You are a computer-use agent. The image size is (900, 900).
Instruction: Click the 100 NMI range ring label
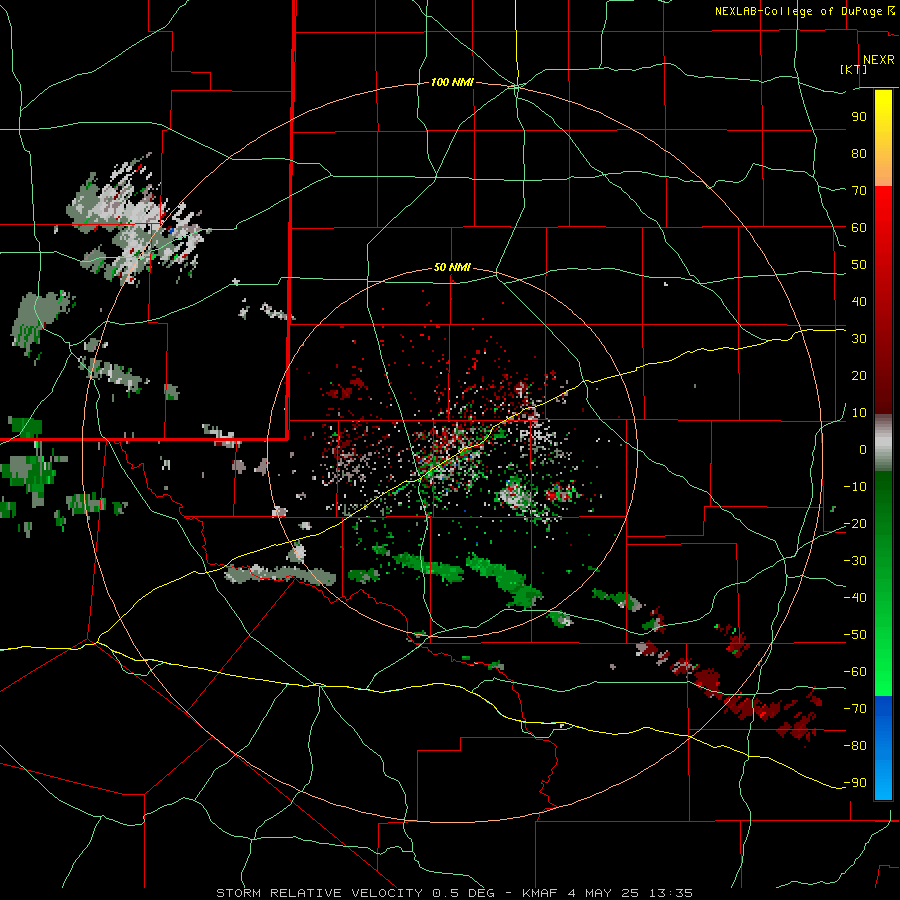point(452,83)
